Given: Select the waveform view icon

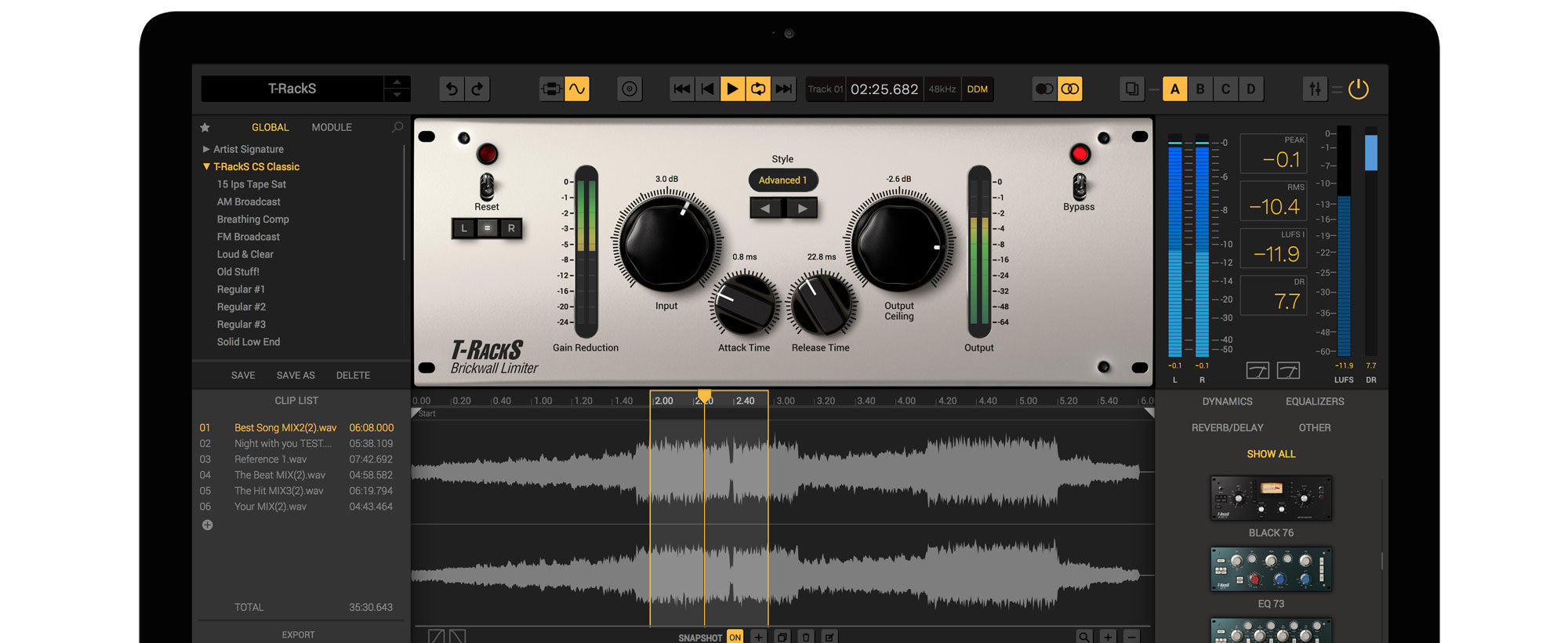Looking at the screenshot, I should (577, 89).
